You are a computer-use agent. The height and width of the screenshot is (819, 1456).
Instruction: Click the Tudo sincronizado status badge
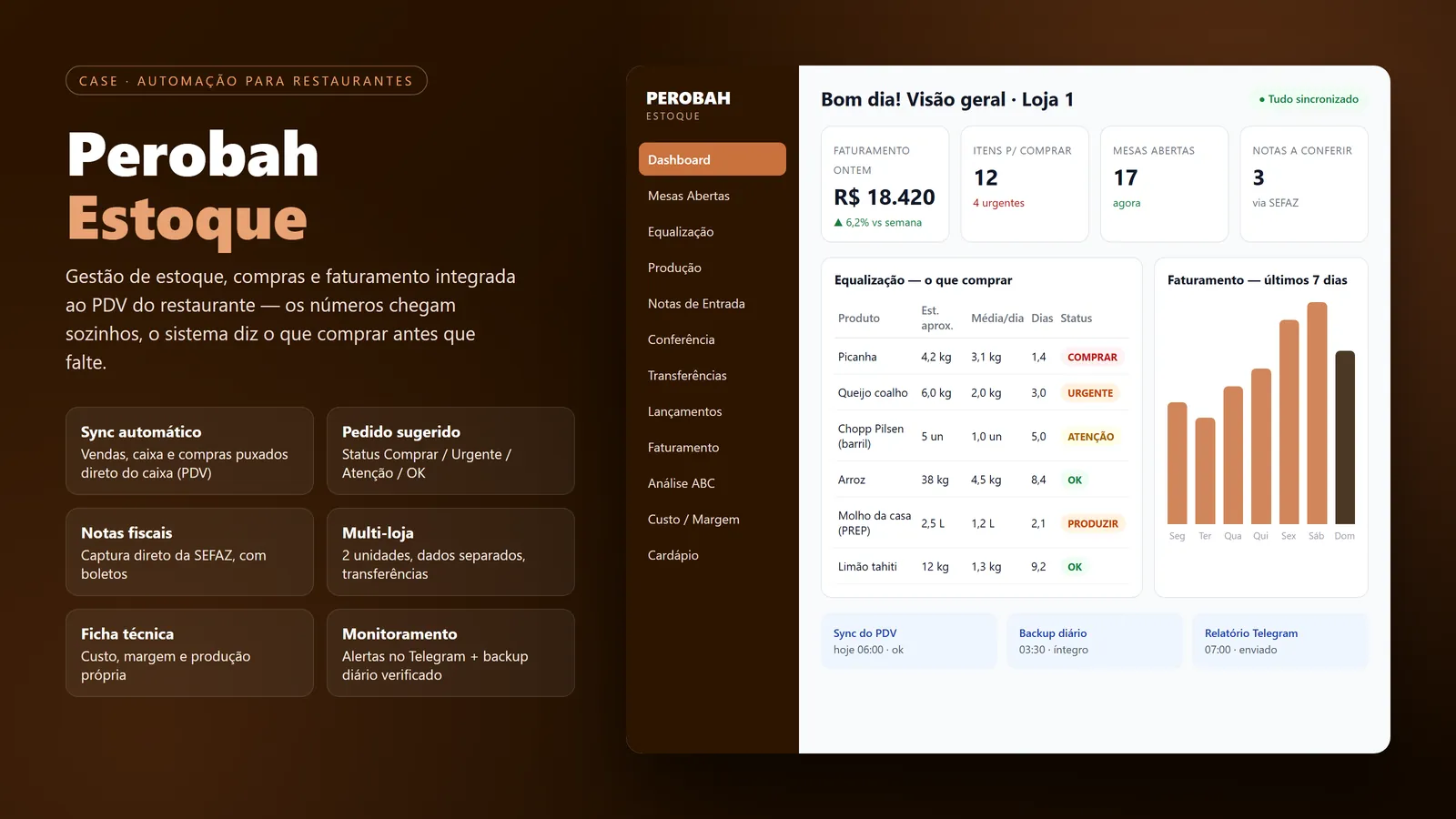pos(1309,99)
